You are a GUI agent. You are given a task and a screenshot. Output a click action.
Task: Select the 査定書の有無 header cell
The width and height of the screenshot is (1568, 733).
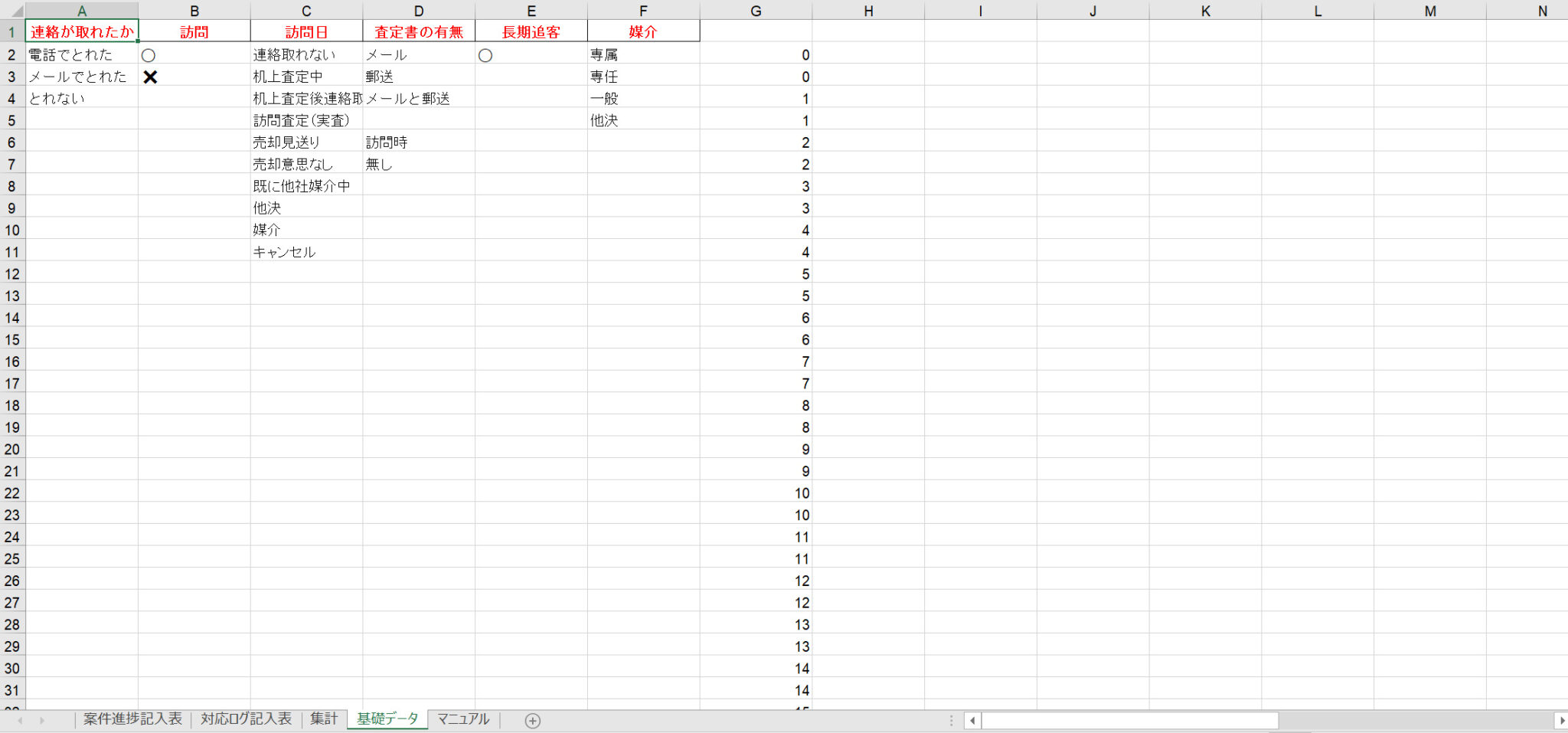419,31
